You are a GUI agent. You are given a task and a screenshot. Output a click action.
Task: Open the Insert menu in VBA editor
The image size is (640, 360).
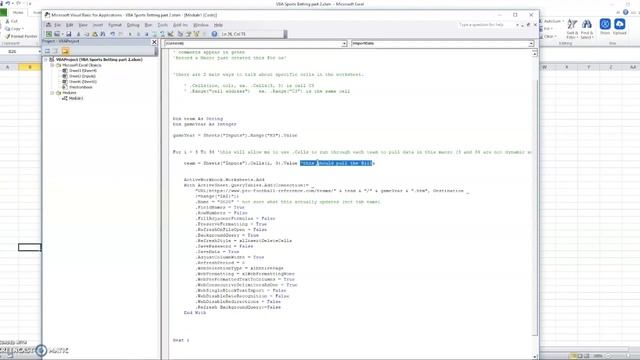tap(98, 25)
